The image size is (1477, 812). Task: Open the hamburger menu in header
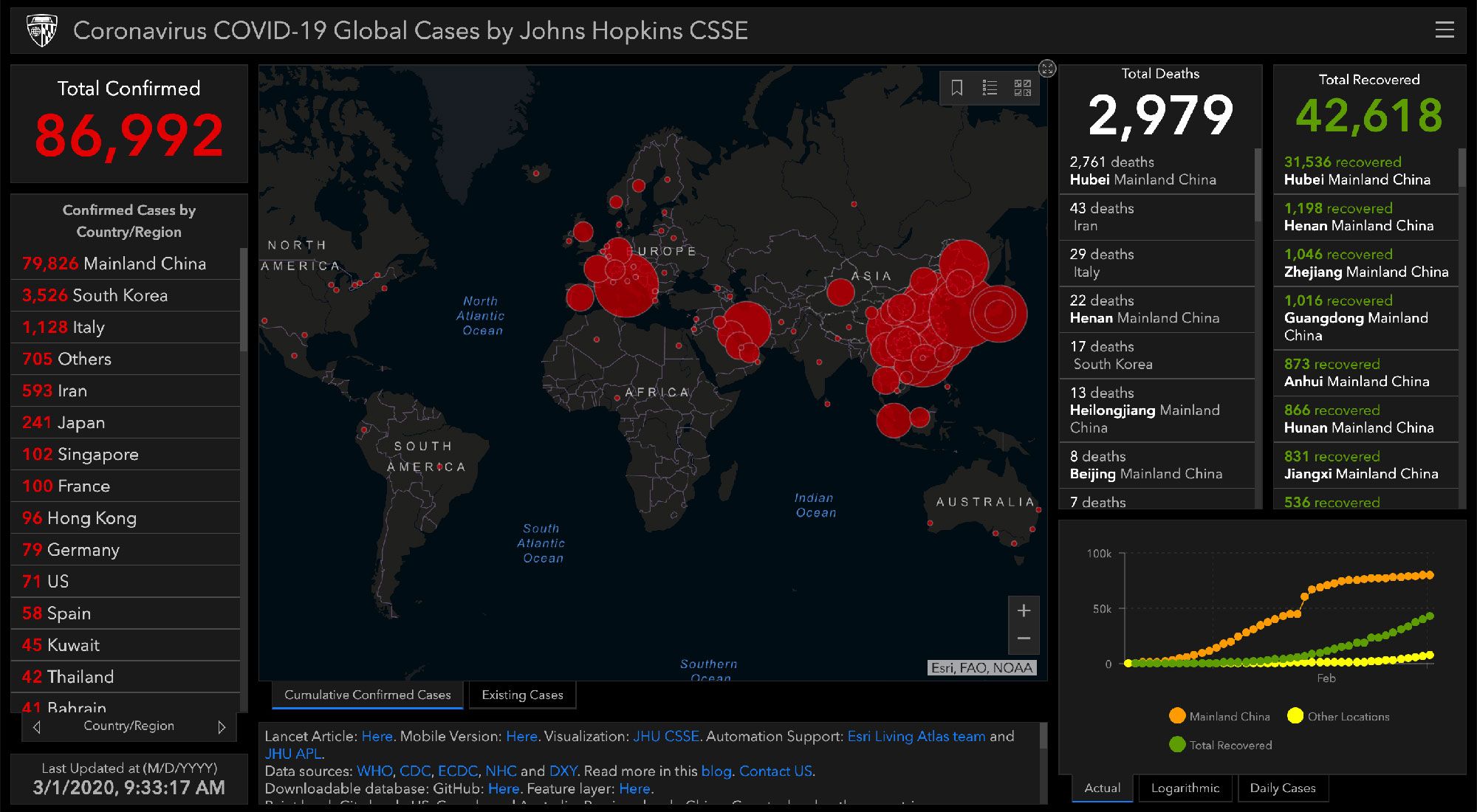coord(1445,30)
